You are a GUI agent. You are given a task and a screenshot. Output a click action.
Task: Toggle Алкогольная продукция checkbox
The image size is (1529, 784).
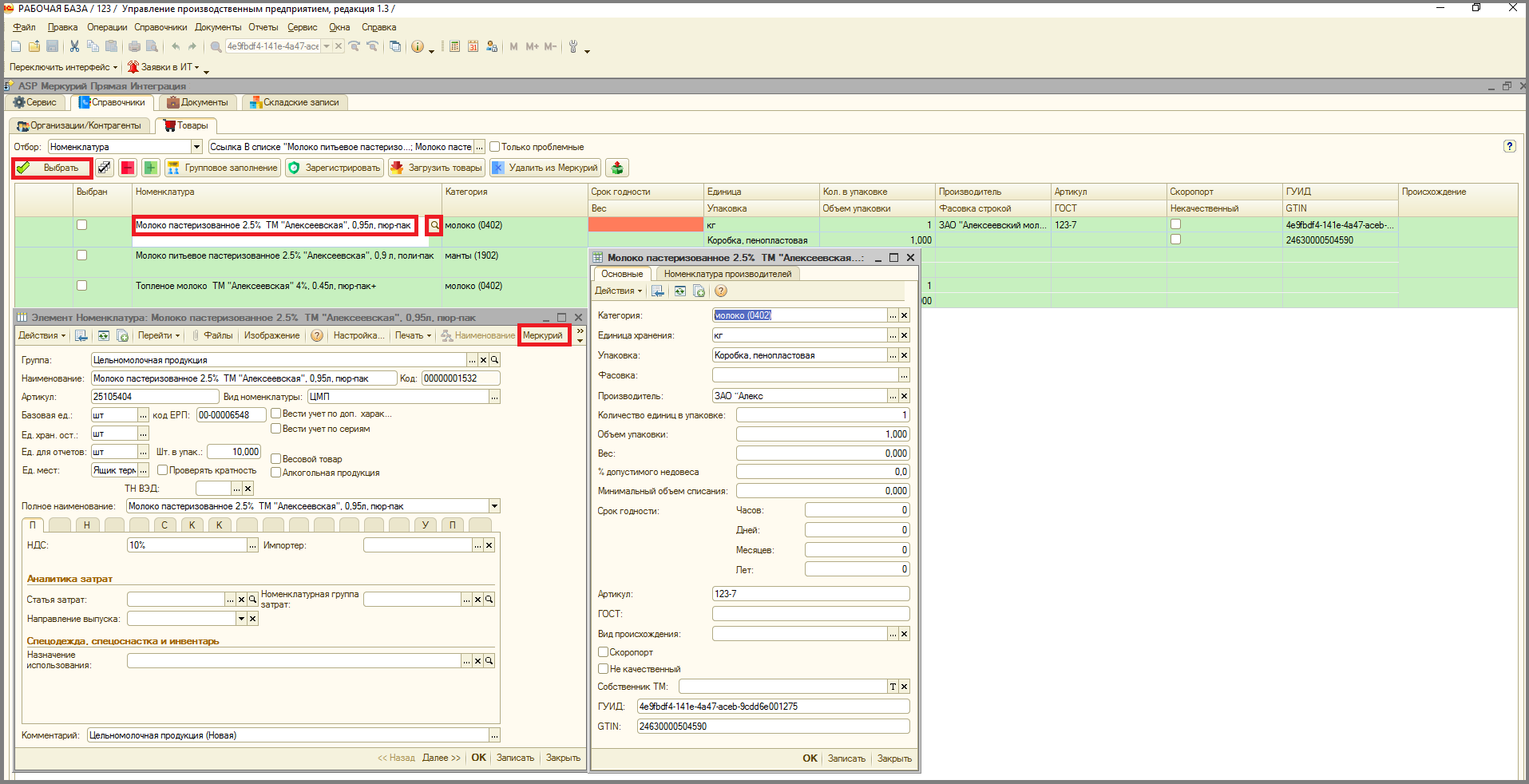pyautogui.click(x=275, y=473)
